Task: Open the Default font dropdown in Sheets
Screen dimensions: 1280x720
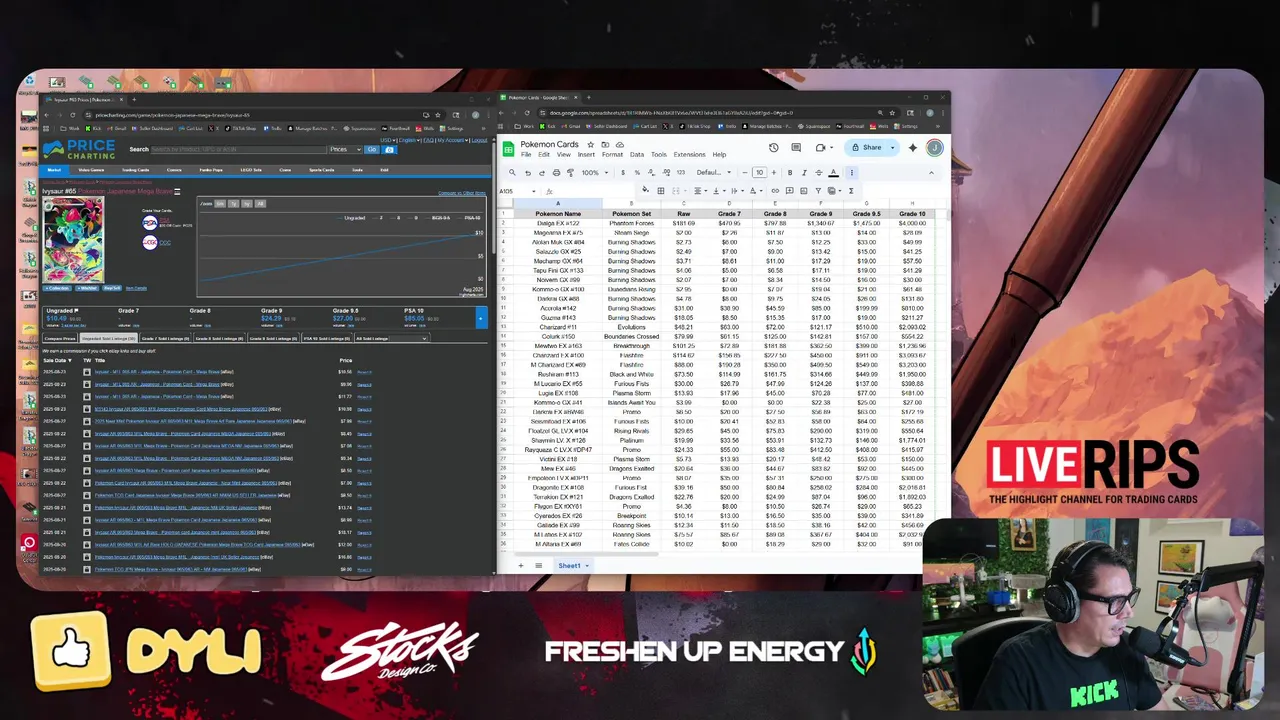Action: 713,173
